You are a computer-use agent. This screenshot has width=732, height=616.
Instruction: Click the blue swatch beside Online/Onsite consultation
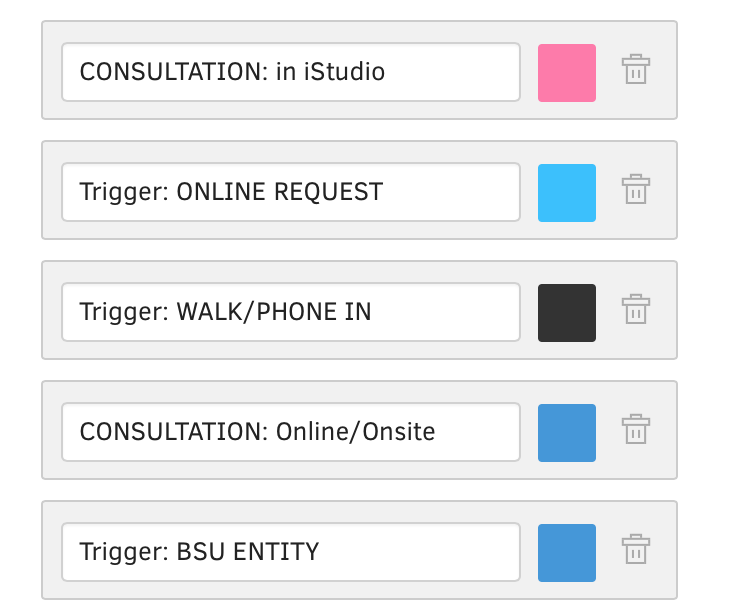click(x=567, y=432)
